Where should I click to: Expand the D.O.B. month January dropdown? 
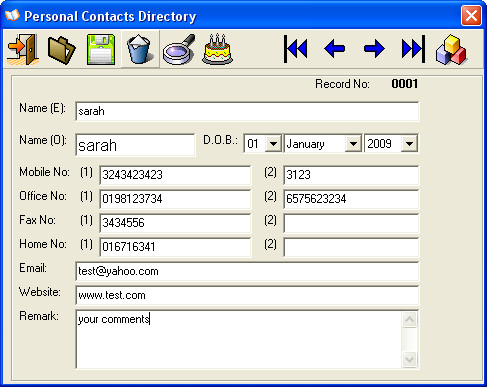(x=353, y=144)
